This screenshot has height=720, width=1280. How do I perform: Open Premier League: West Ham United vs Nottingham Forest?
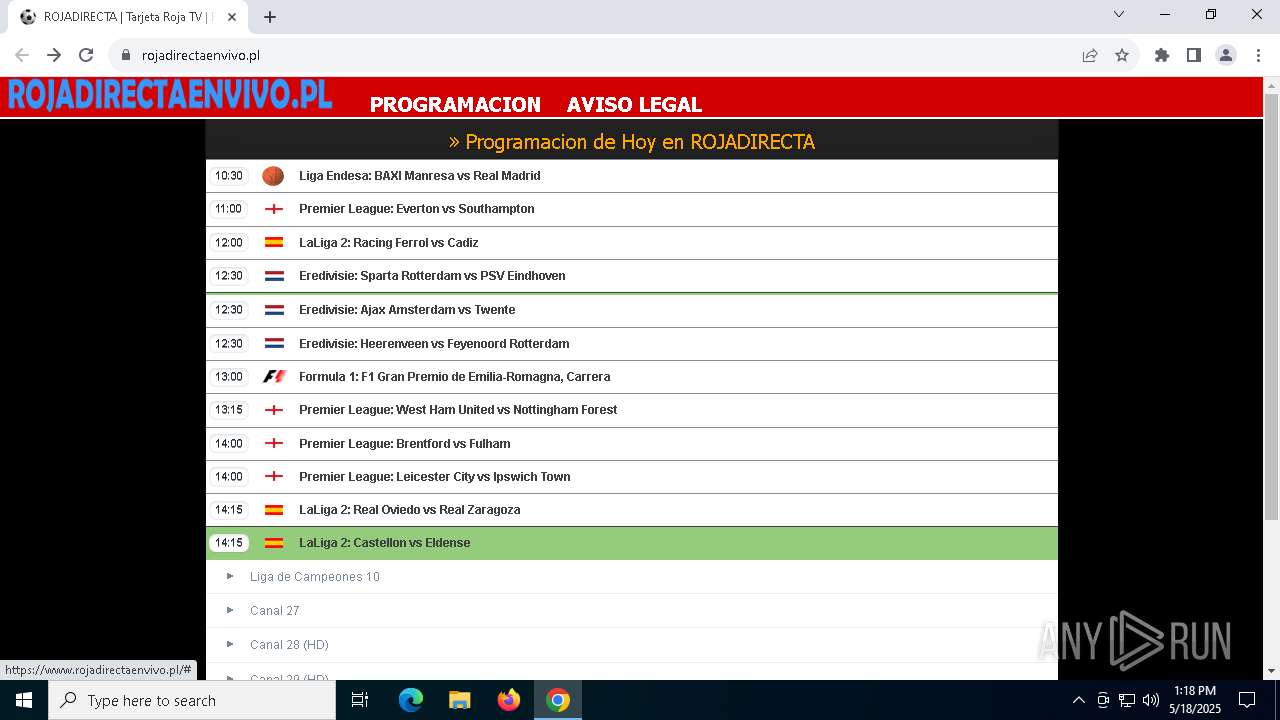pyautogui.click(x=631, y=410)
